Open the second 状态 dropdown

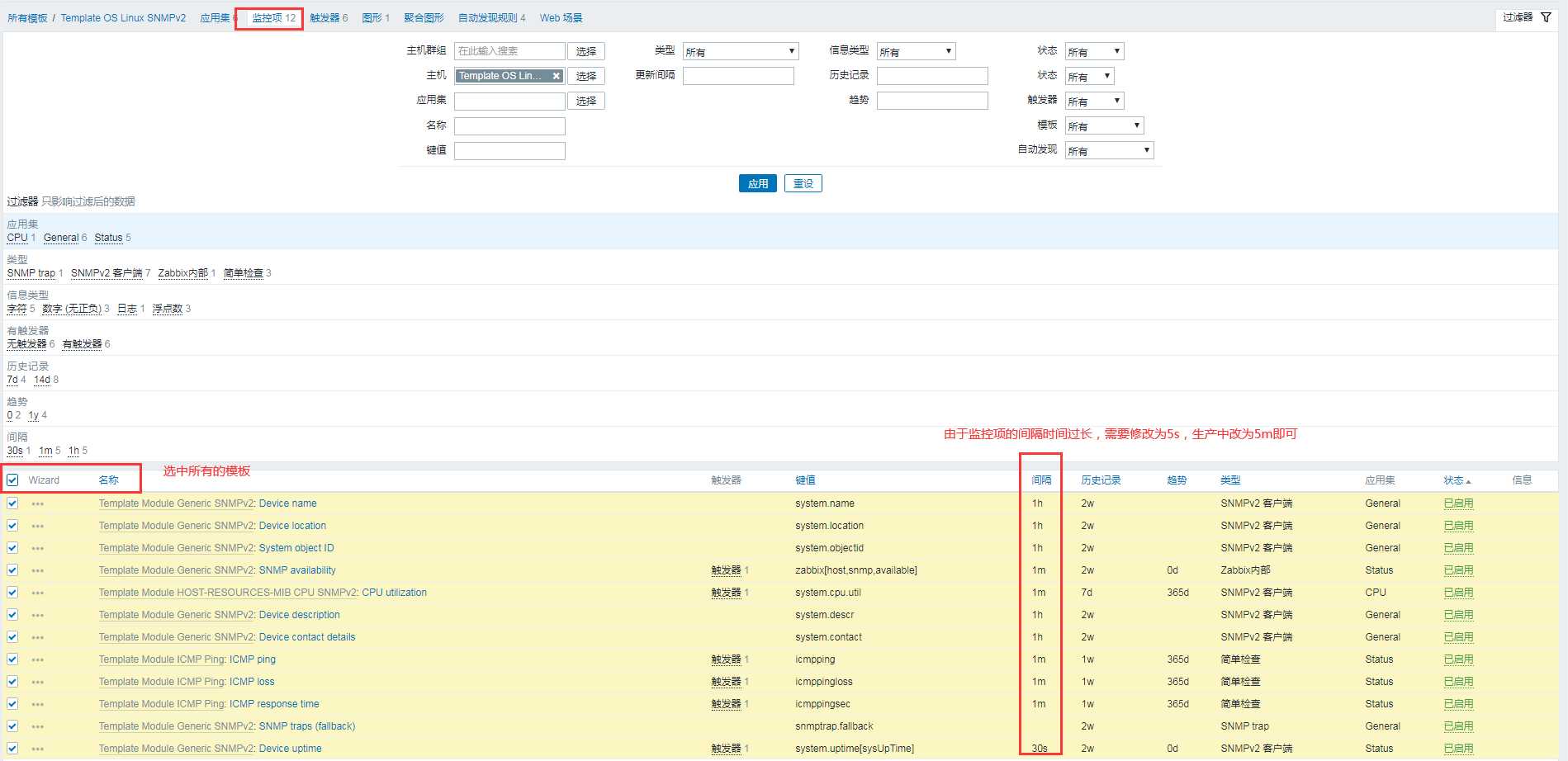click(1089, 76)
